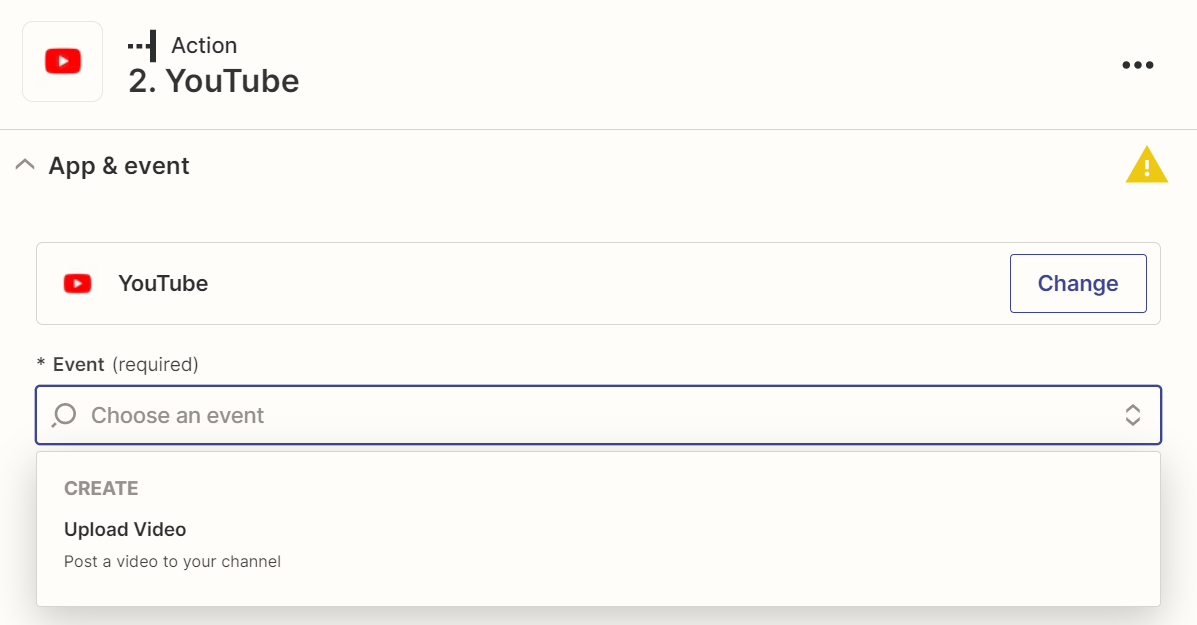
Task: Click the CREATE group header in dropdown
Action: [101, 488]
